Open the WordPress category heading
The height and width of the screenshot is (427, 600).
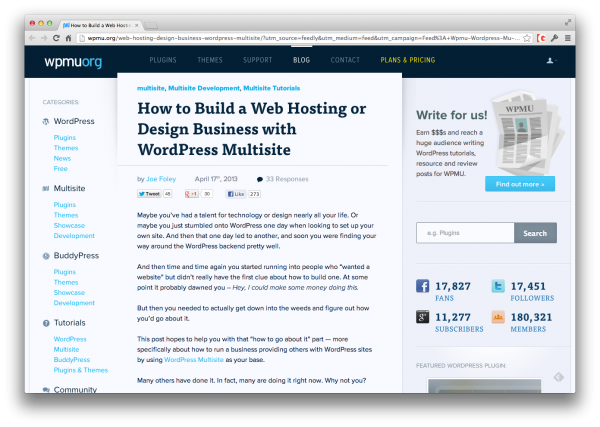pyautogui.click(x=74, y=121)
